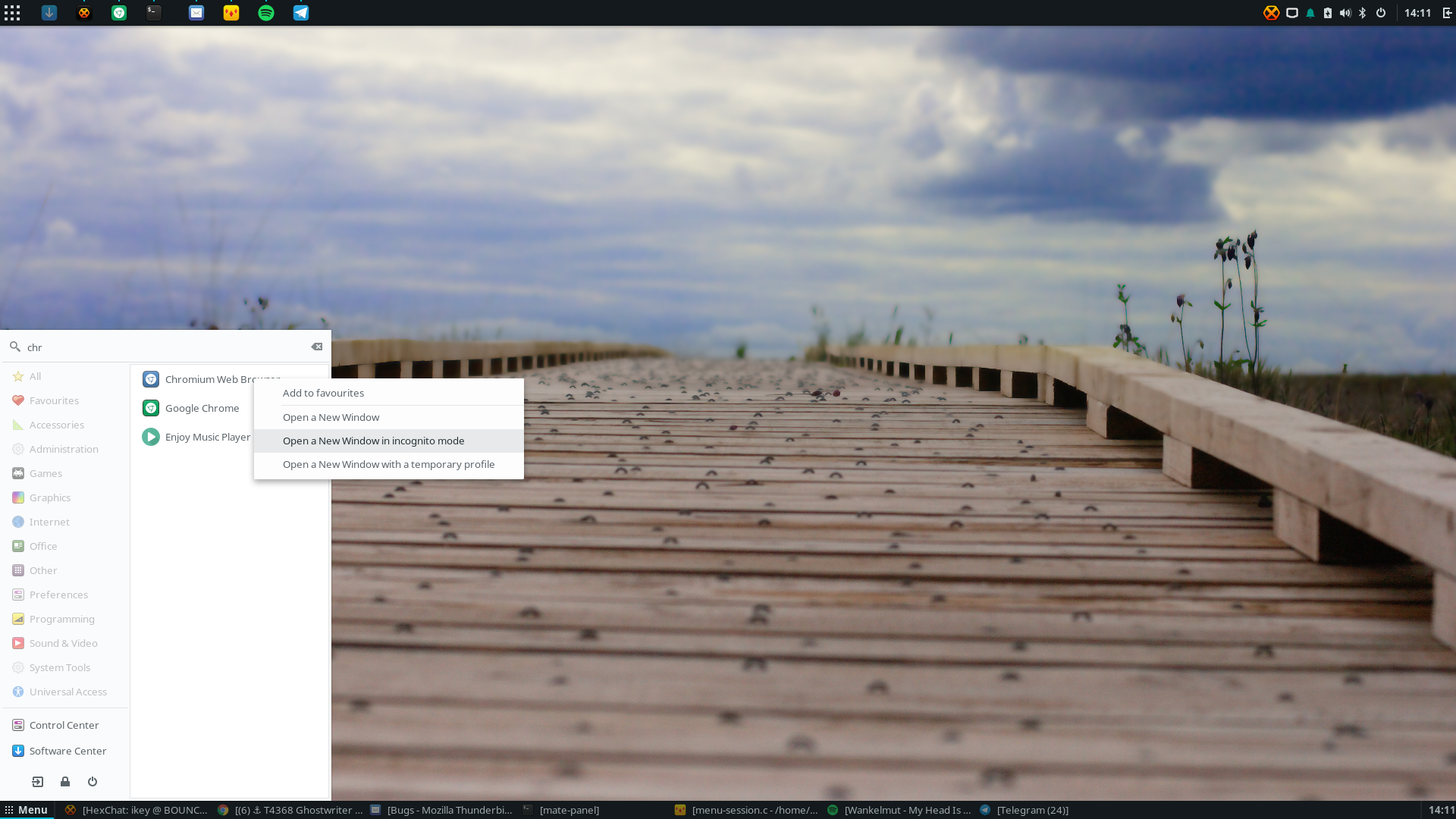This screenshot has width=1456, height=819.
Task: Open Control Center from the menu
Action: [65, 725]
